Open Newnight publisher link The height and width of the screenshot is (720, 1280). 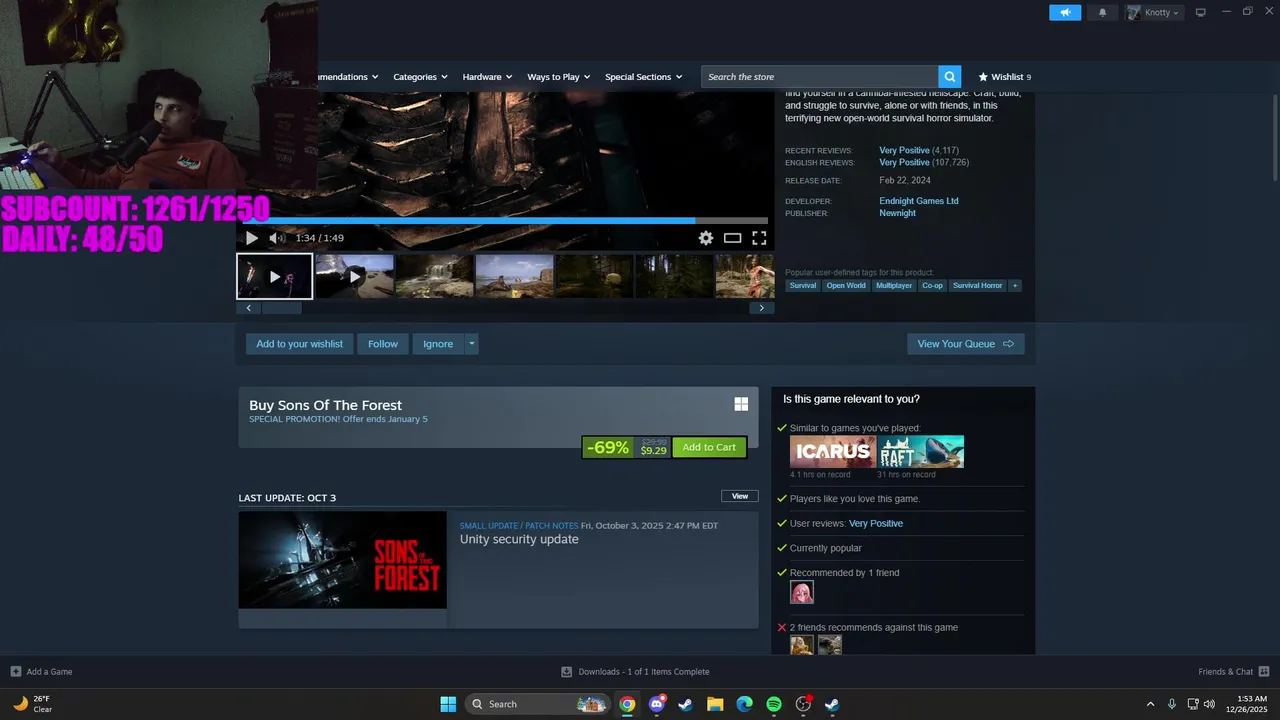[x=897, y=213]
